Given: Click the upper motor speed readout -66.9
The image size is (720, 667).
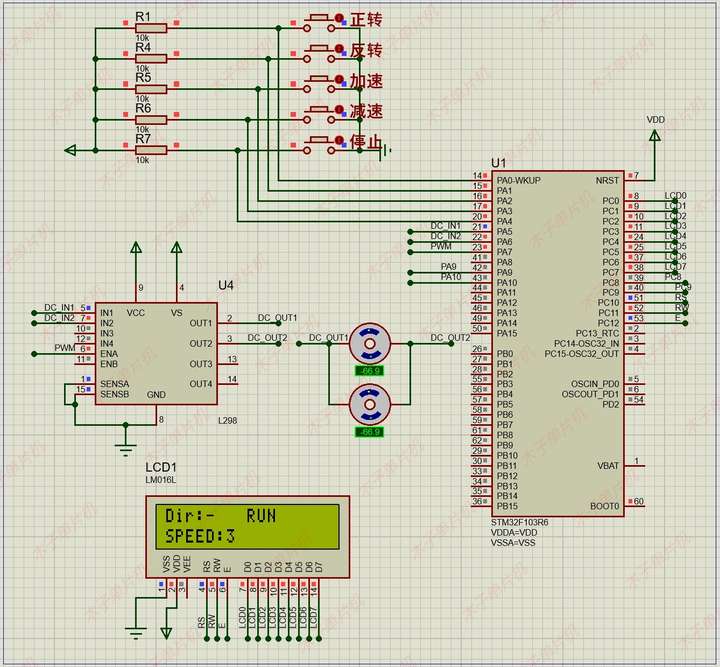Looking at the screenshot, I should (x=370, y=371).
